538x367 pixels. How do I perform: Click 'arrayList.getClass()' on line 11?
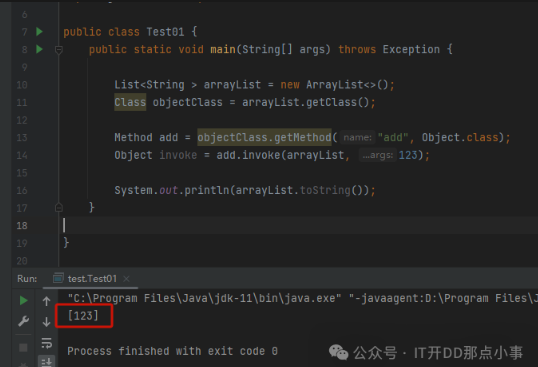[305, 102]
